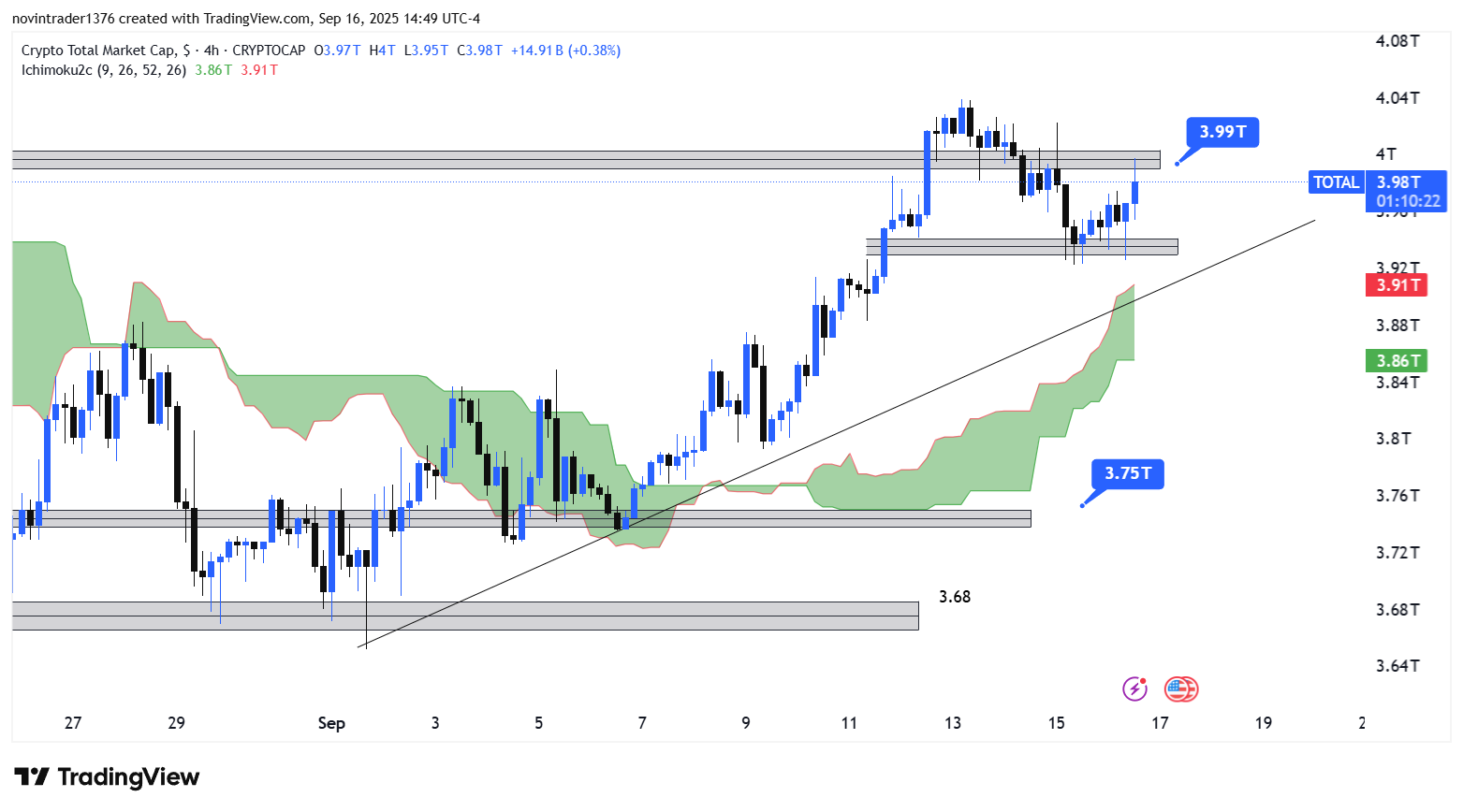Image resolution: width=1463 pixels, height=812 pixels.
Task: Click the 17 date on the time axis
Action: 1160,723
